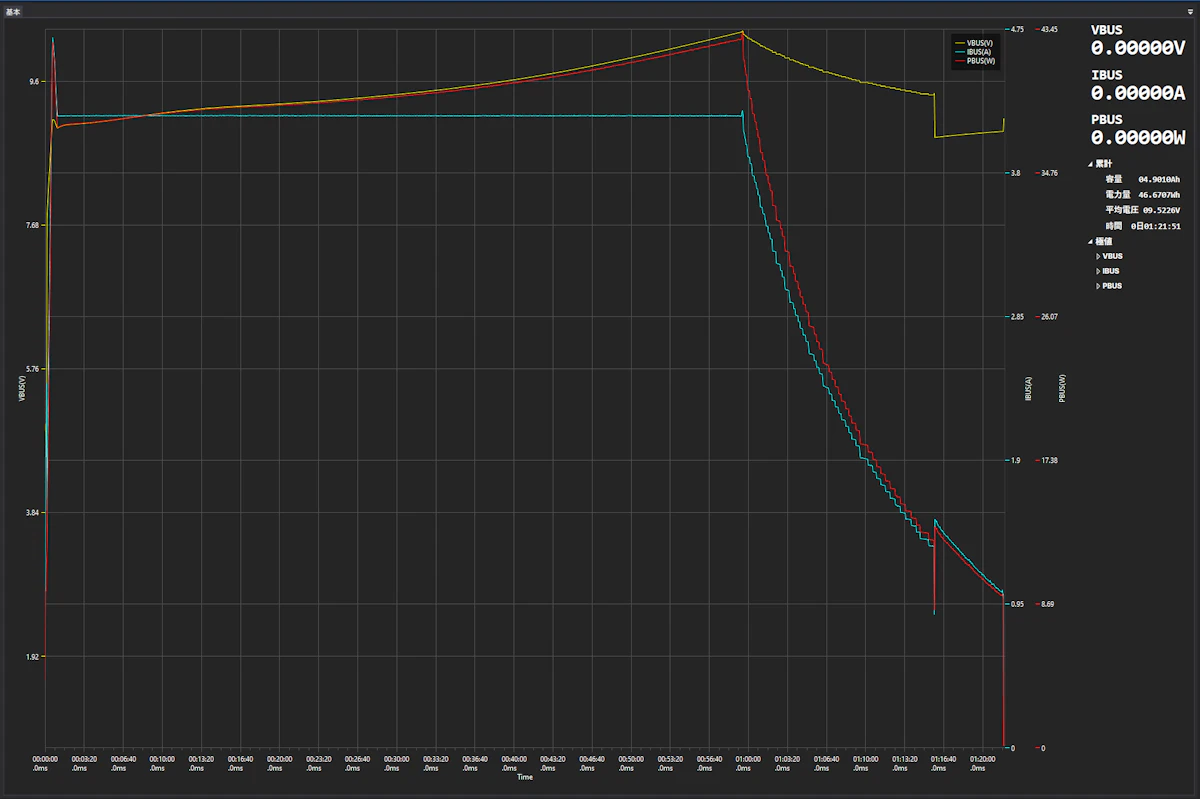Click the cyan IBUS(A) legend line marker
The image size is (1200, 799).
pyautogui.click(x=960, y=52)
